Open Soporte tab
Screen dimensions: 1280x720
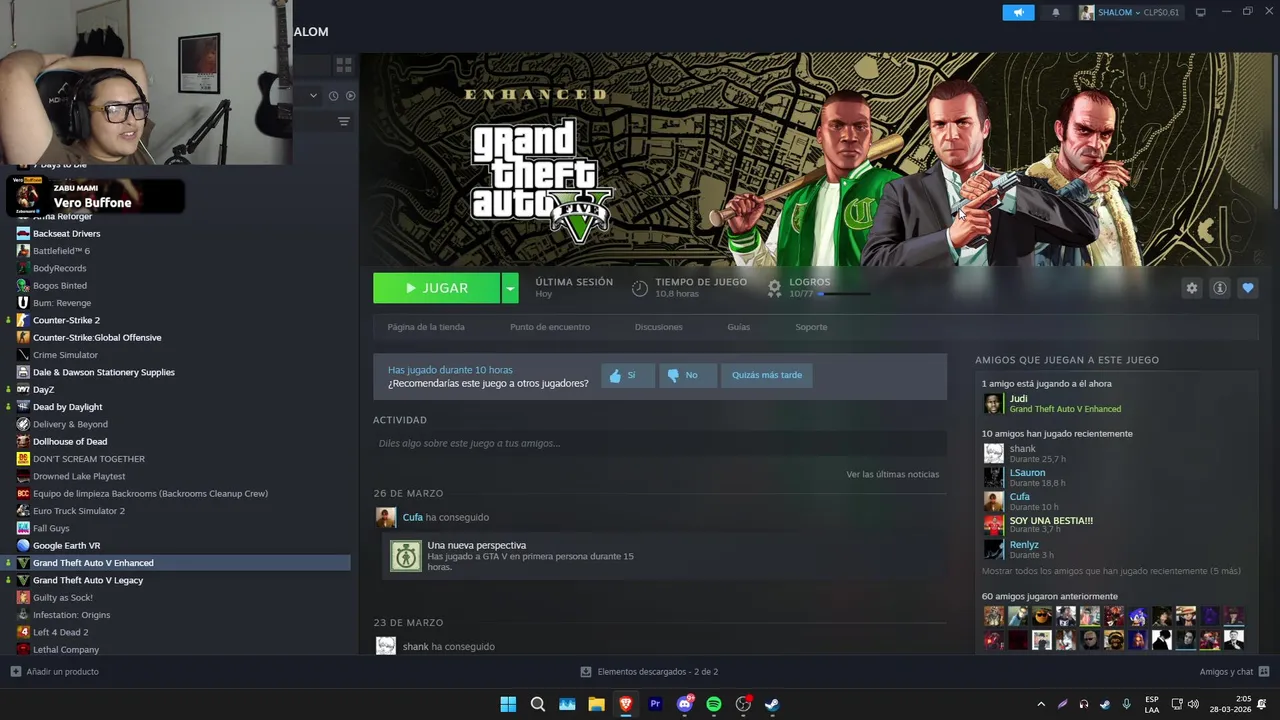pyautogui.click(x=811, y=327)
